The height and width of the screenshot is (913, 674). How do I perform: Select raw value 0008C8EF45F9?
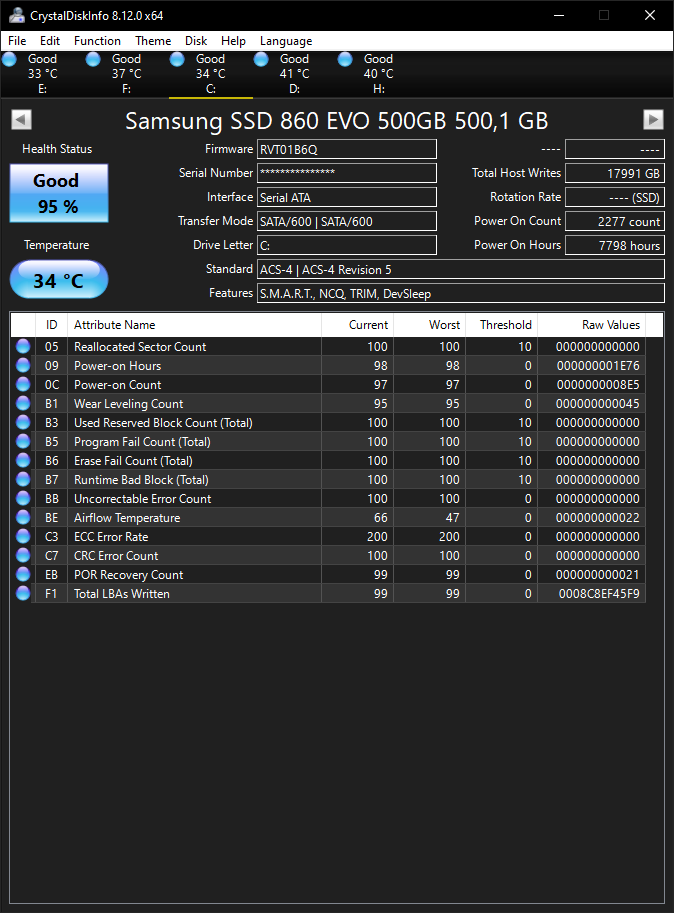point(599,594)
